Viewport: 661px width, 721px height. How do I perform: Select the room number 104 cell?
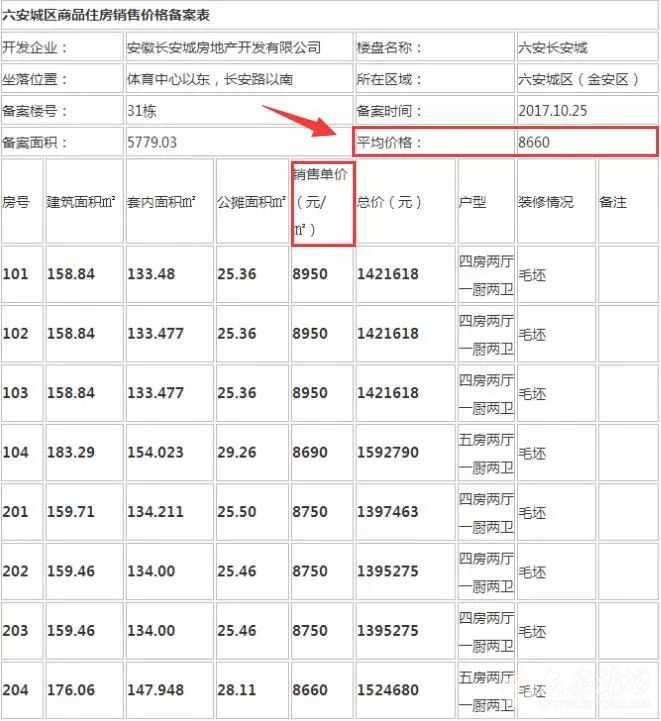point(16,452)
